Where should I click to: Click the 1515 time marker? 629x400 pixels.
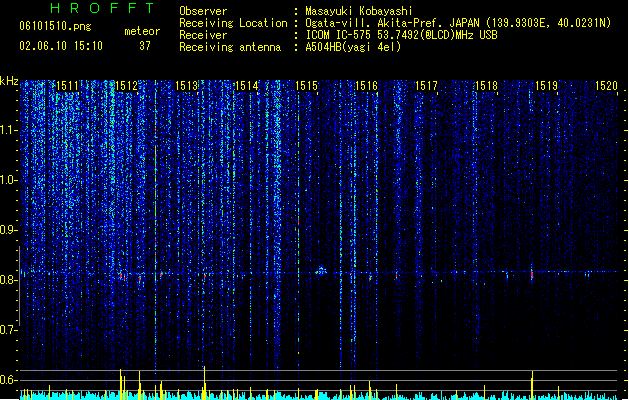pos(306,86)
